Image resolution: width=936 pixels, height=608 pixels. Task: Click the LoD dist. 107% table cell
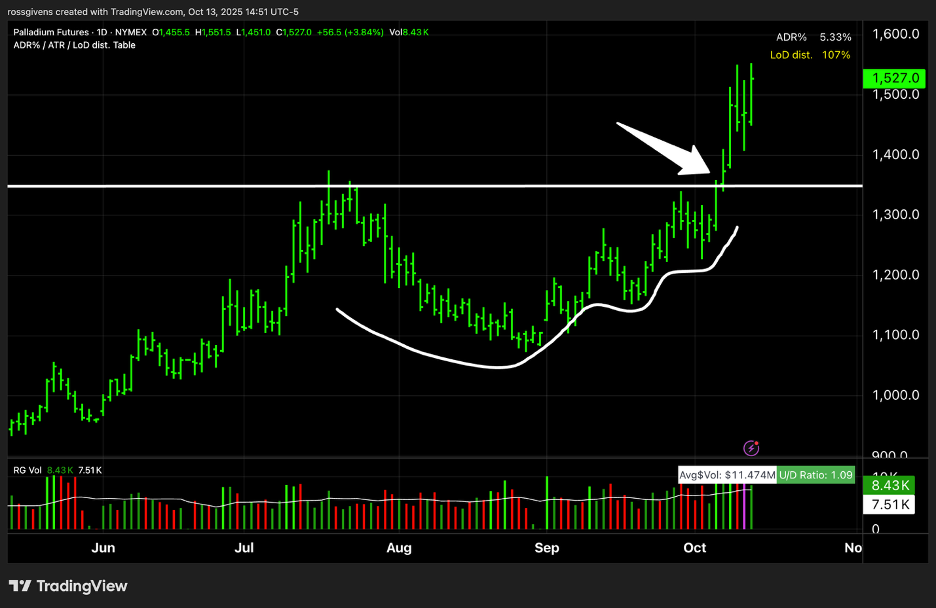[810, 54]
